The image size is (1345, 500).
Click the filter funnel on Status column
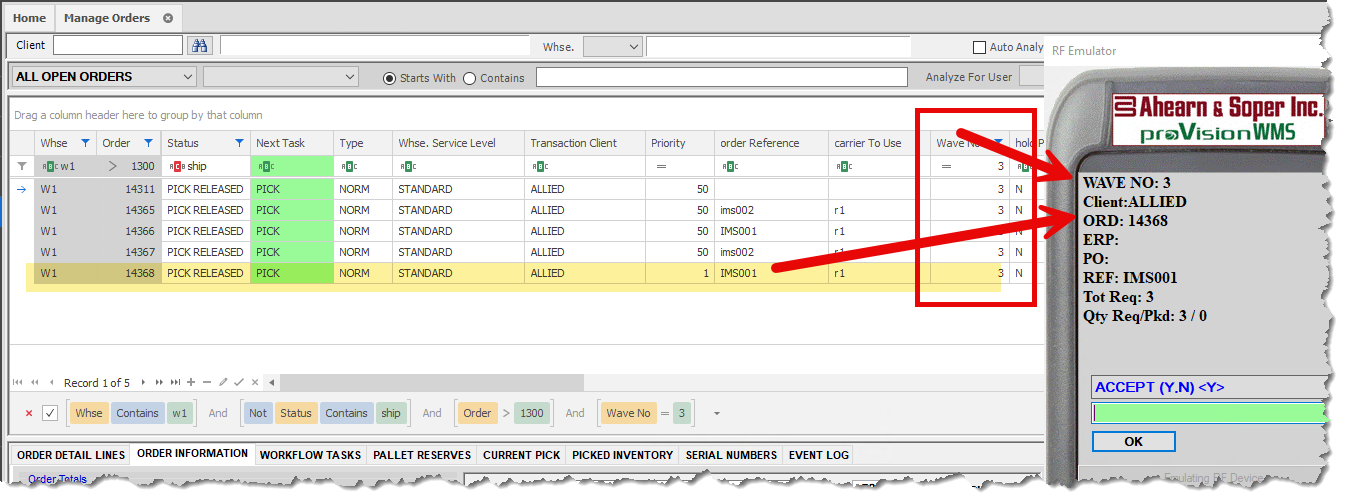click(239, 143)
